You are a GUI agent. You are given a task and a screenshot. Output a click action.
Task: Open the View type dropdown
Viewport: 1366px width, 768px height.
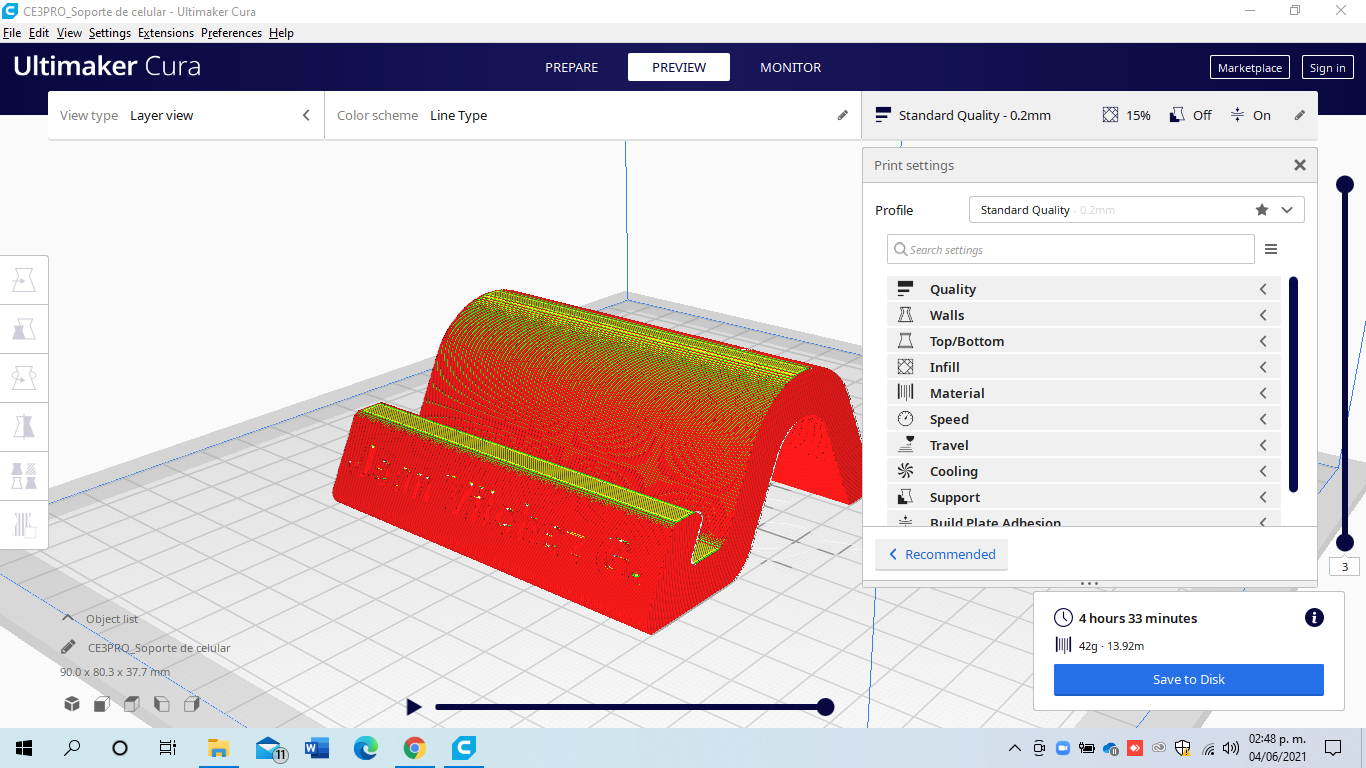click(186, 115)
